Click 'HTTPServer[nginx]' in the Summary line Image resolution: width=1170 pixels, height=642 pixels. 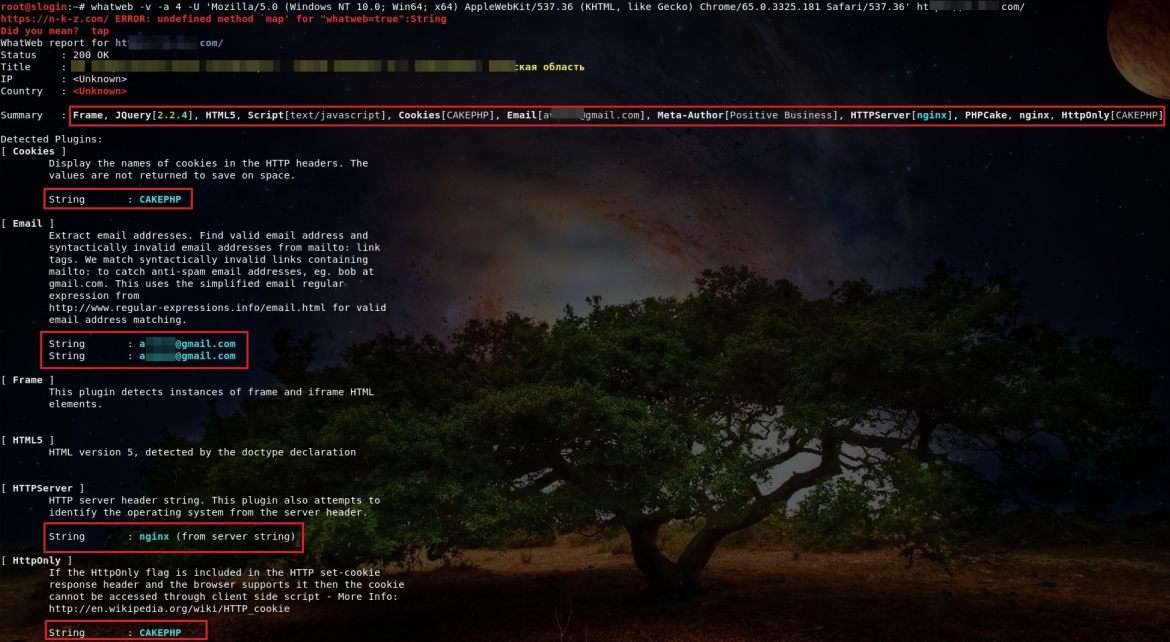point(901,115)
